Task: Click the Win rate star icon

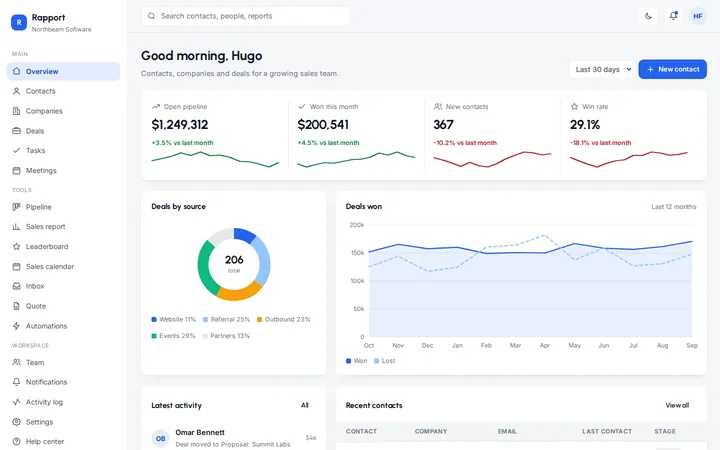Action: [x=574, y=107]
